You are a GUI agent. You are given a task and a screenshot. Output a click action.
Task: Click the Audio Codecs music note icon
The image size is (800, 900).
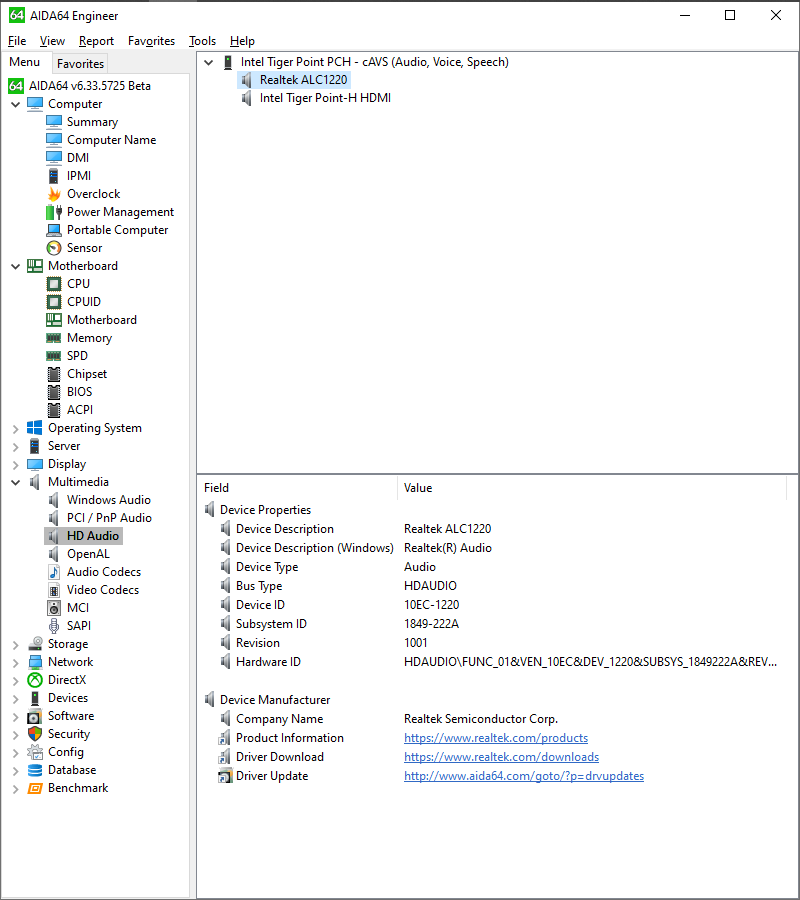[54, 572]
